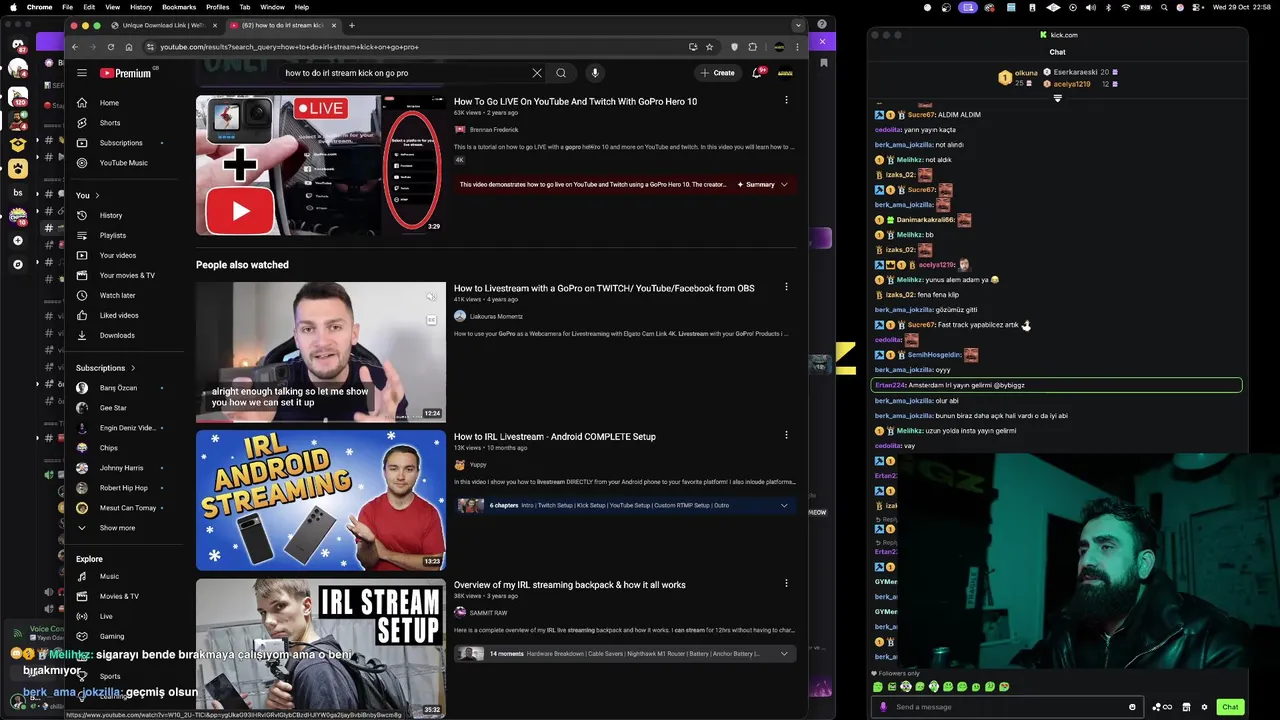The height and width of the screenshot is (720, 1280).
Task: Open YouTube Music in sidebar
Action: click(123, 163)
